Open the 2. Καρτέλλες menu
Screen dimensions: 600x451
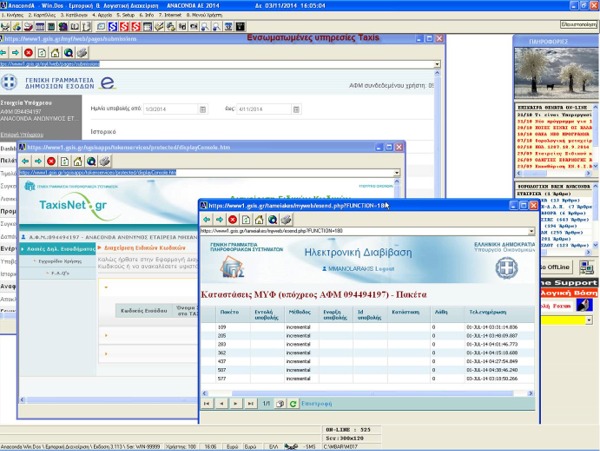pyautogui.click(x=42, y=15)
